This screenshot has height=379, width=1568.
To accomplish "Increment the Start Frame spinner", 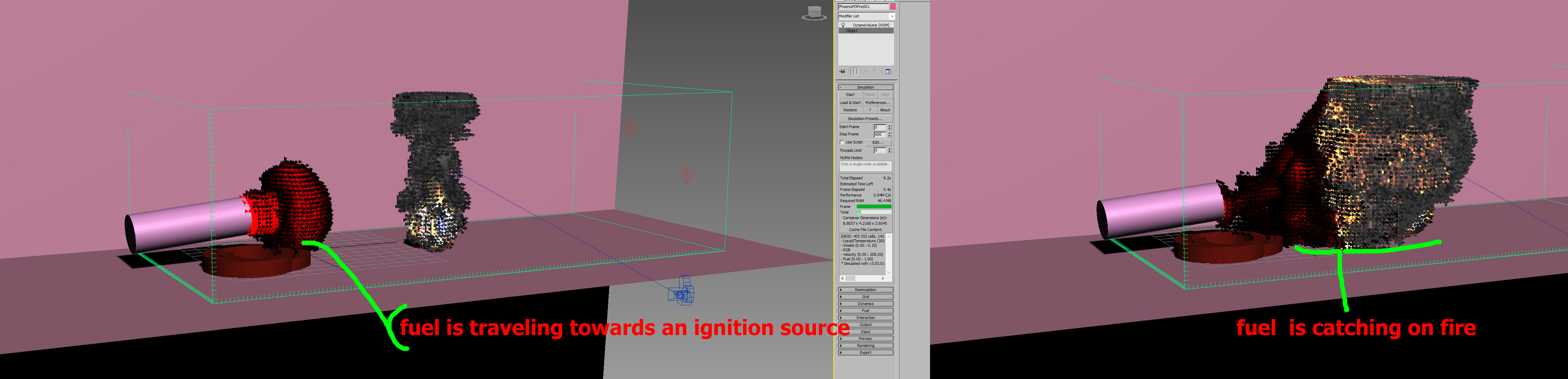I will coord(889,125).
